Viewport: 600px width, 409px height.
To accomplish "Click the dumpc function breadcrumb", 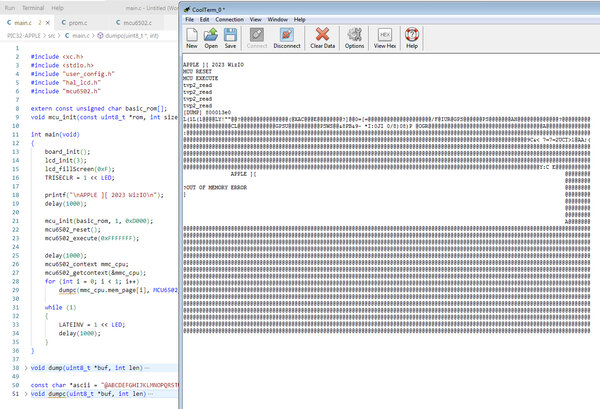I will coord(132,36).
